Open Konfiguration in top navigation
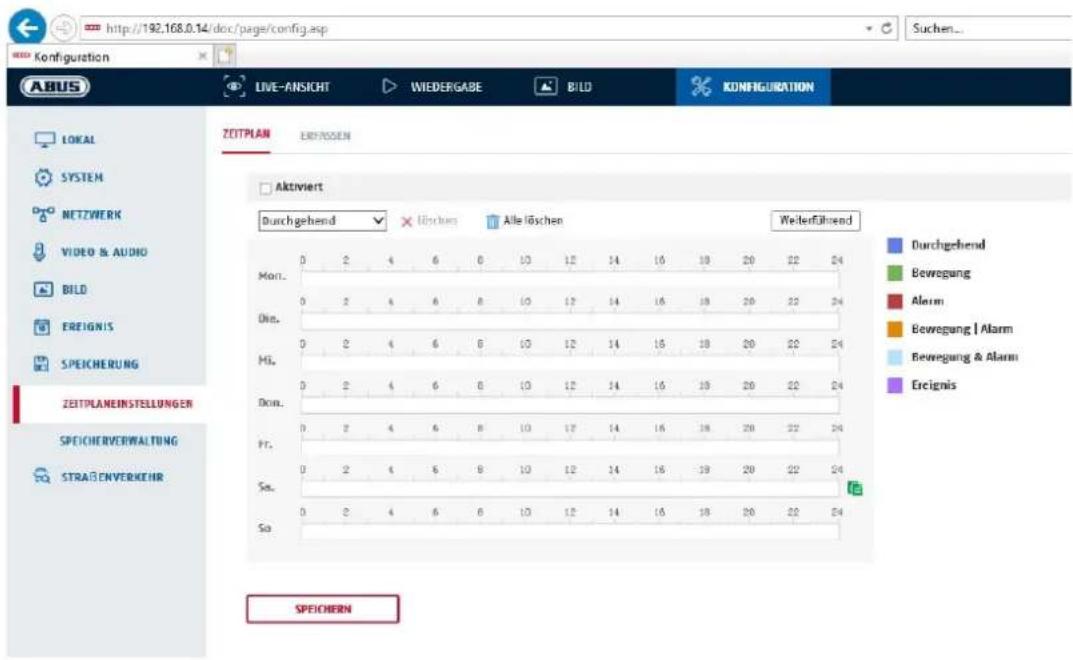Image resolution: width=1073 pixels, height=660 pixels. tap(753, 87)
